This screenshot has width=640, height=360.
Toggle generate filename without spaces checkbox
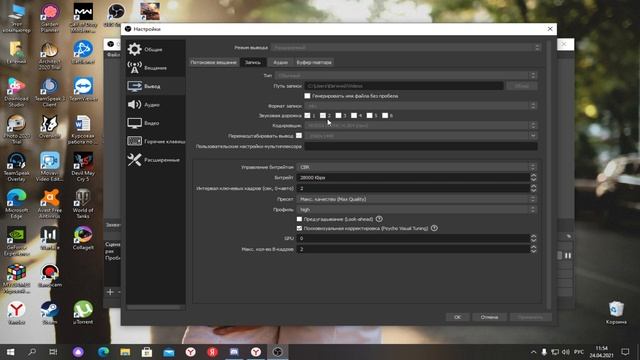pos(307,96)
